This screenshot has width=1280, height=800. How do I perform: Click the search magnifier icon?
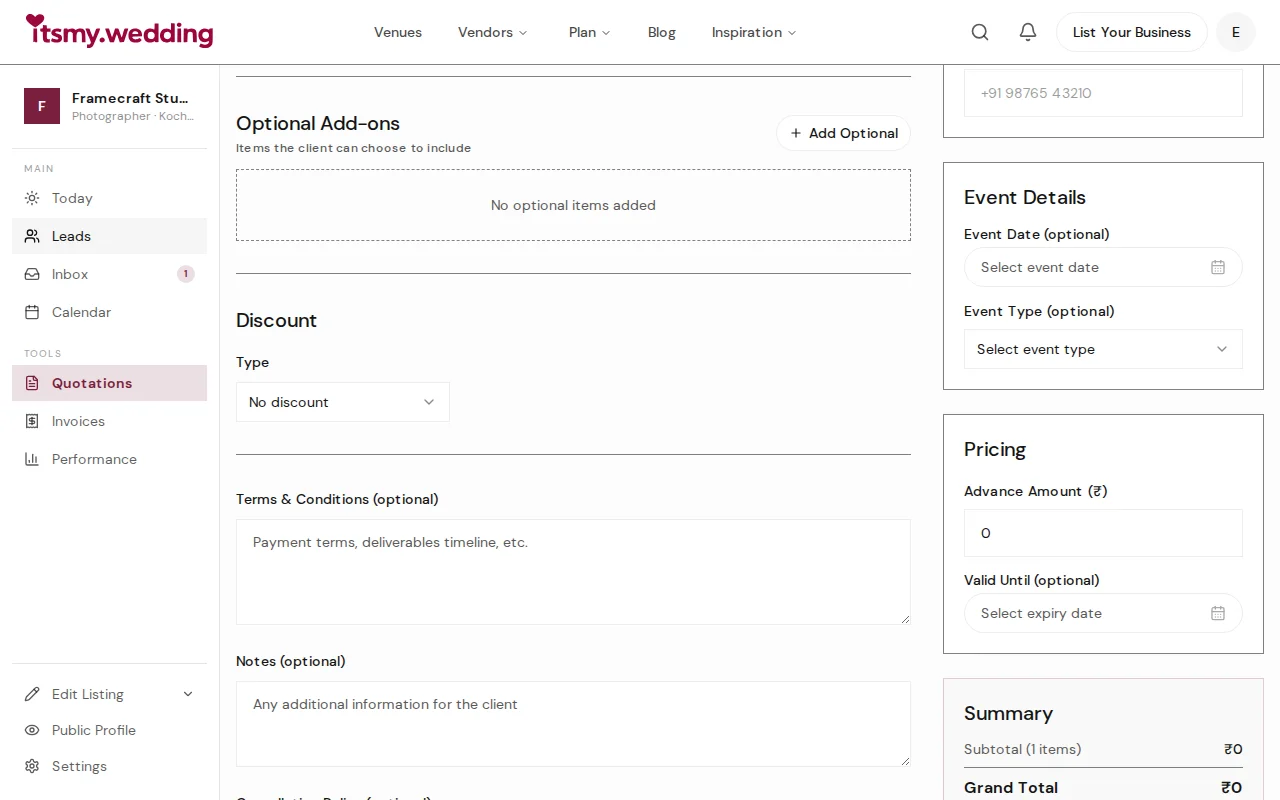[x=980, y=32]
